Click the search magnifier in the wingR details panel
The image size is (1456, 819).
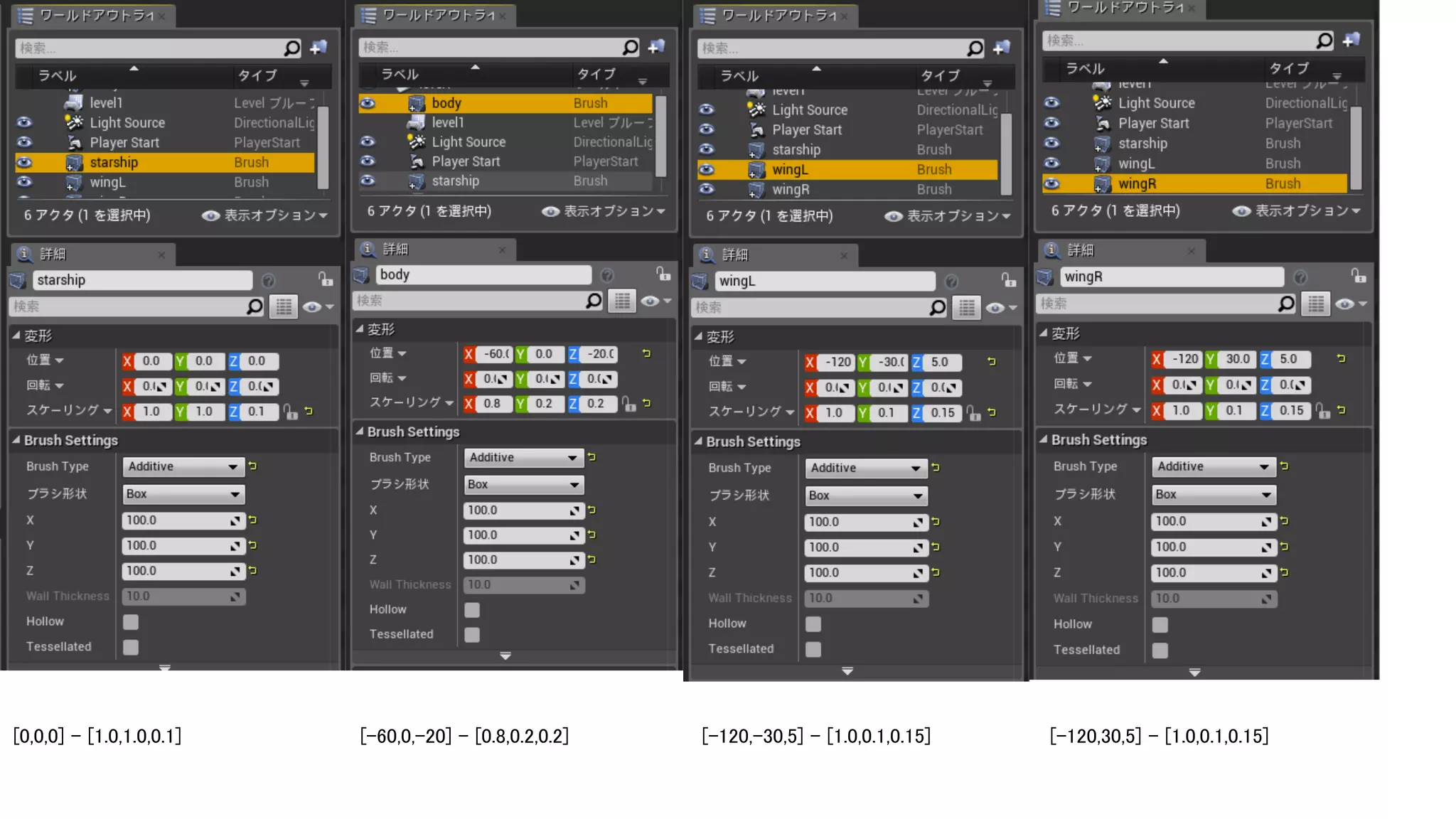1285,304
